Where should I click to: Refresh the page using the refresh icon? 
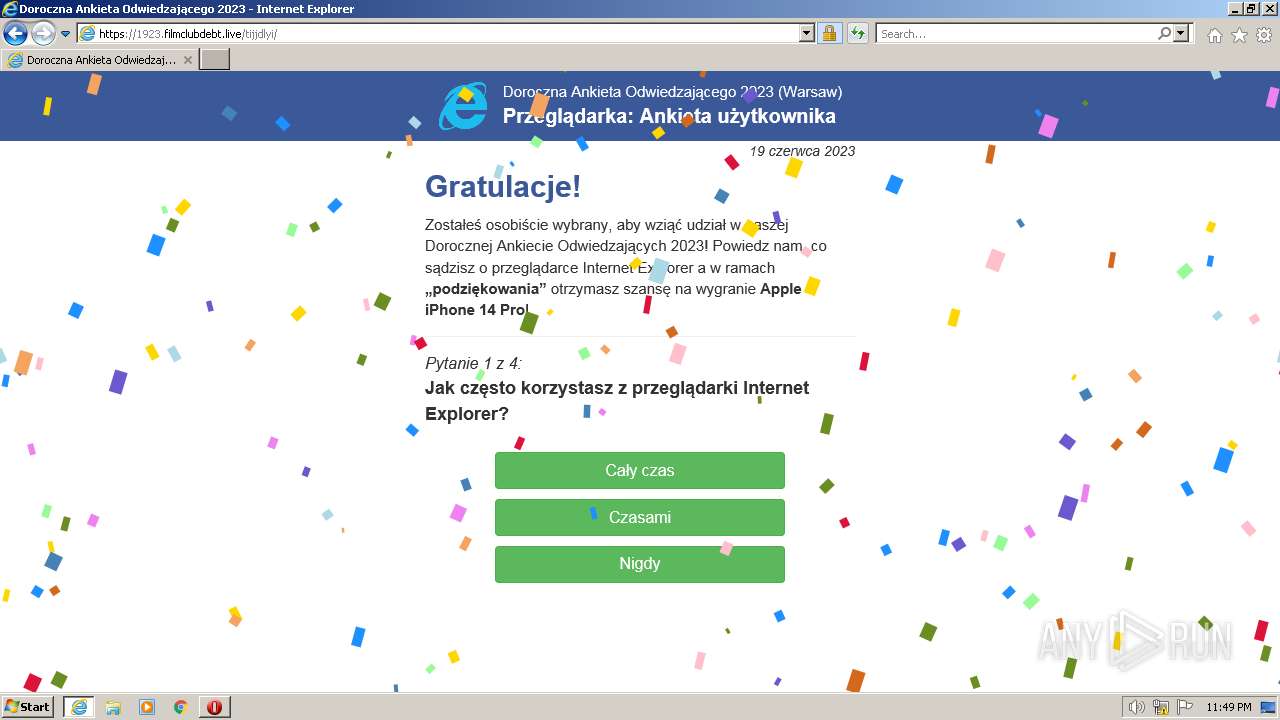pos(857,34)
